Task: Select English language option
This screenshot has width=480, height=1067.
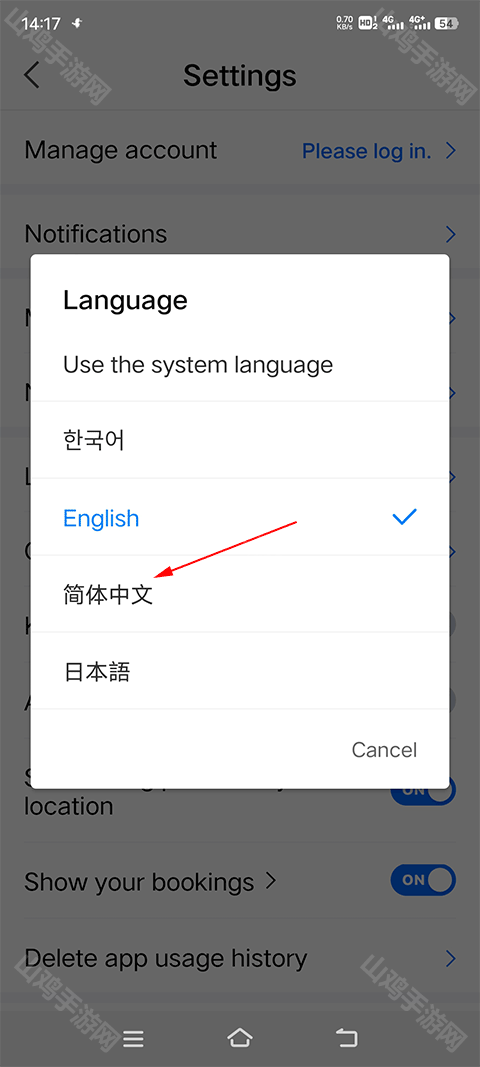Action: pos(240,517)
